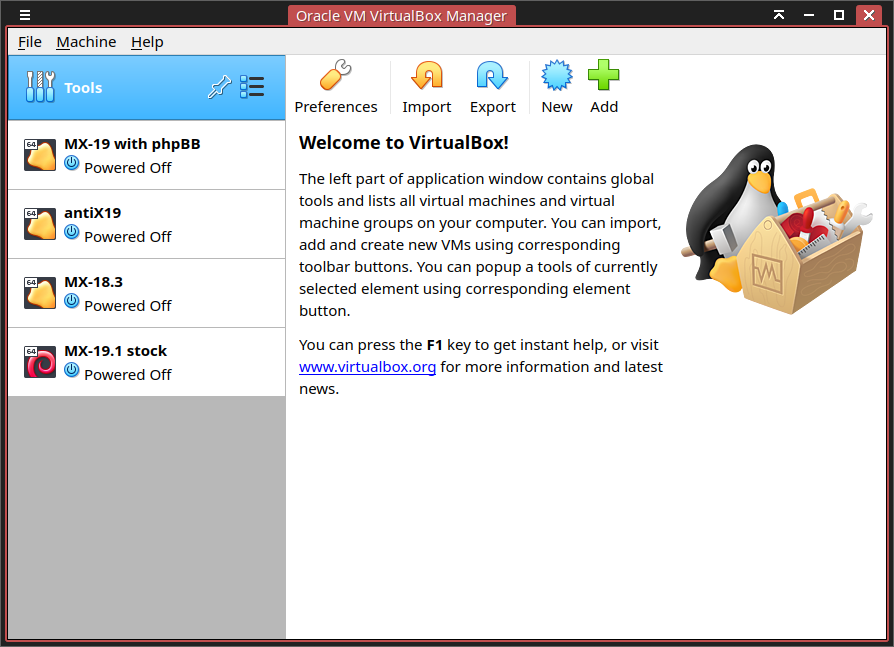
Task: Click the Welcome to VirtualBox! heading
Action: [x=404, y=143]
